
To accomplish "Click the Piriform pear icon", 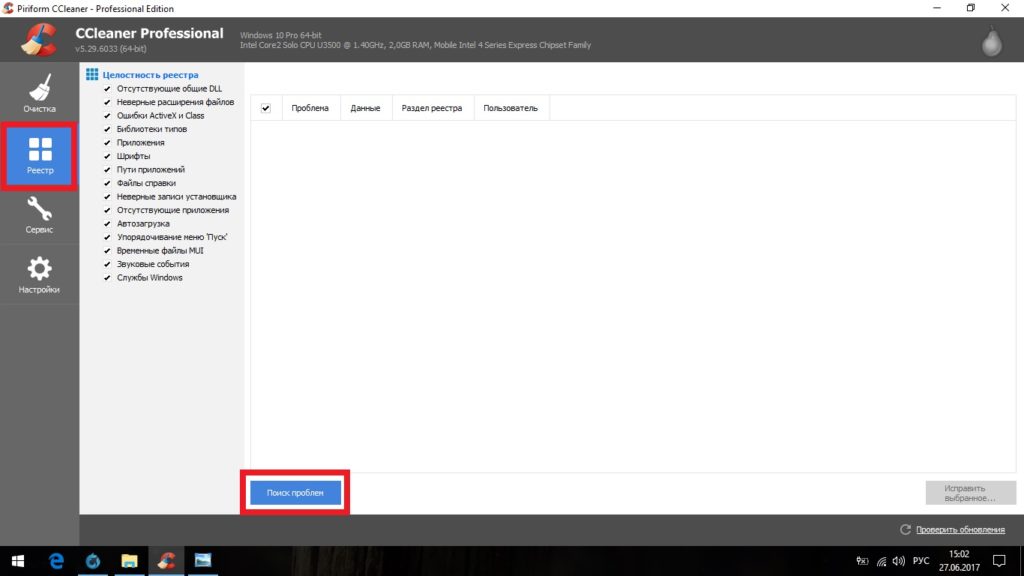I will pos(991,42).
